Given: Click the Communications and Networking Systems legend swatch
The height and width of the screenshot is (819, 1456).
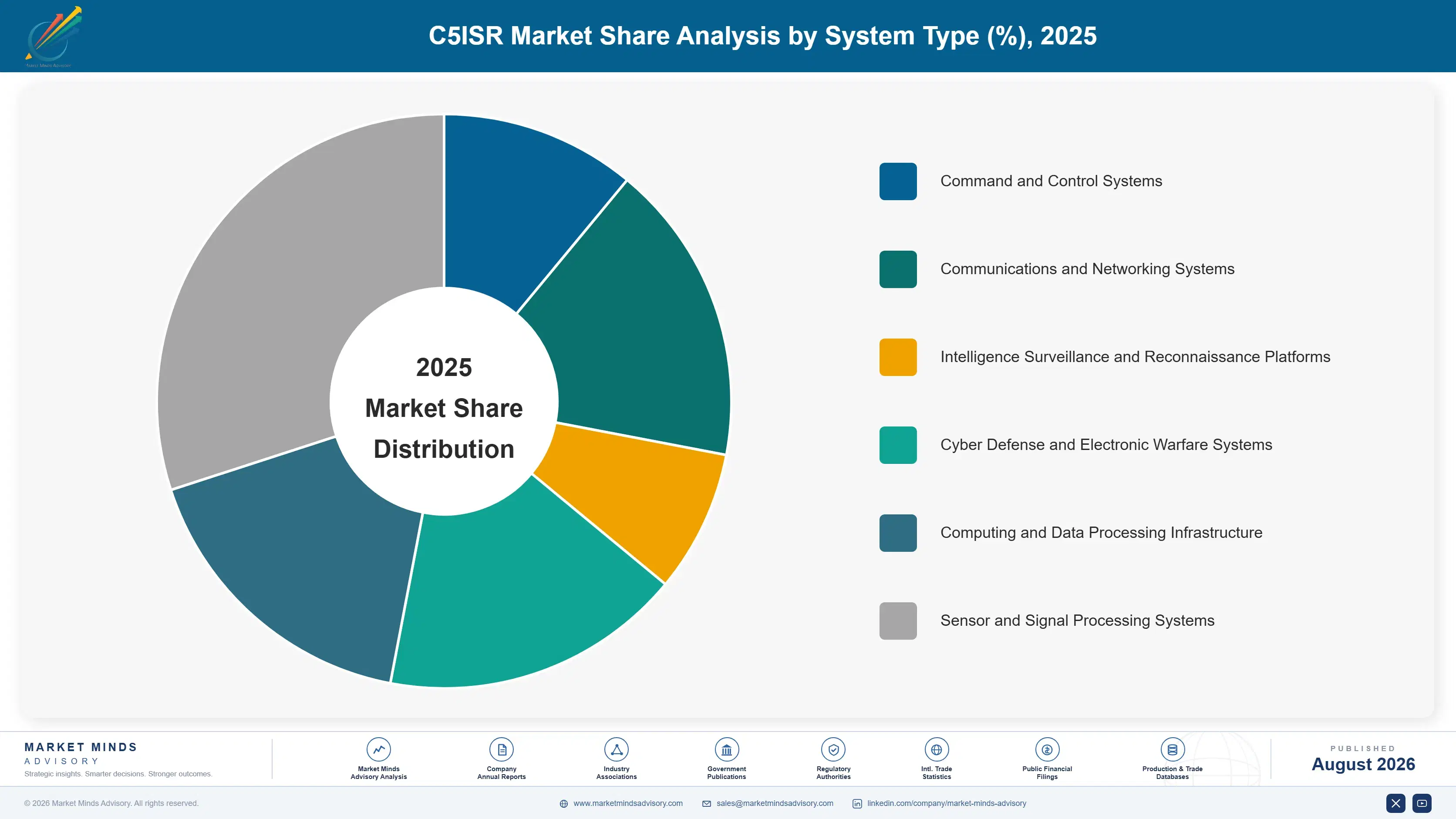Looking at the screenshot, I should tap(897, 269).
